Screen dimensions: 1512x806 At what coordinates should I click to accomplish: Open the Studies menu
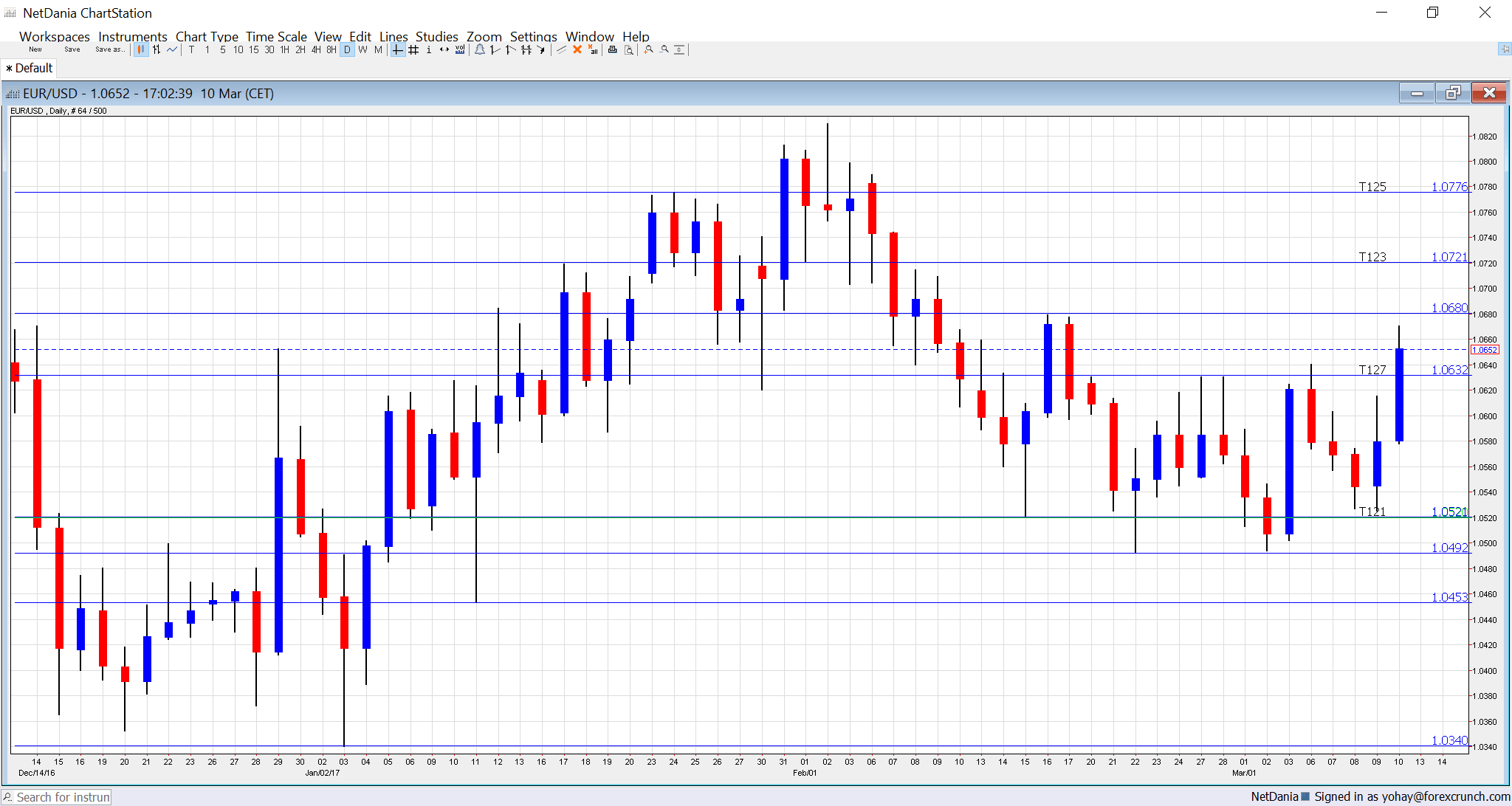point(436,36)
